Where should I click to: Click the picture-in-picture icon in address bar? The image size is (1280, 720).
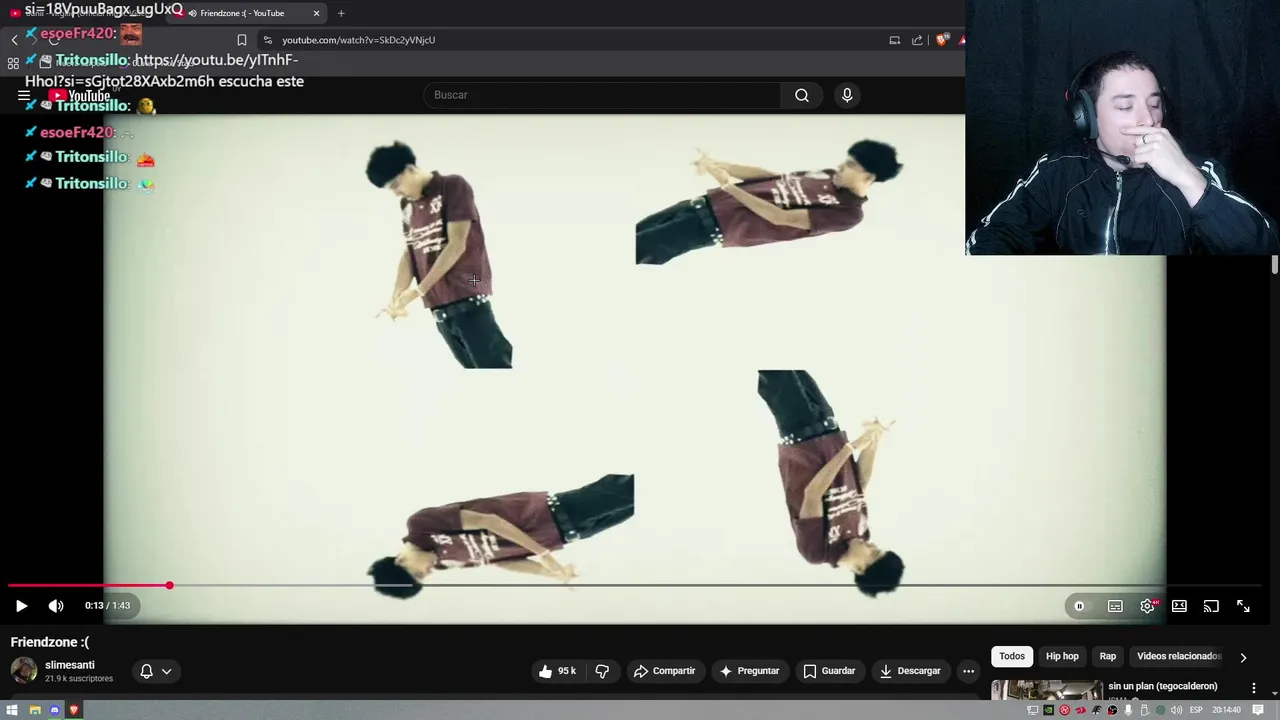point(895,40)
